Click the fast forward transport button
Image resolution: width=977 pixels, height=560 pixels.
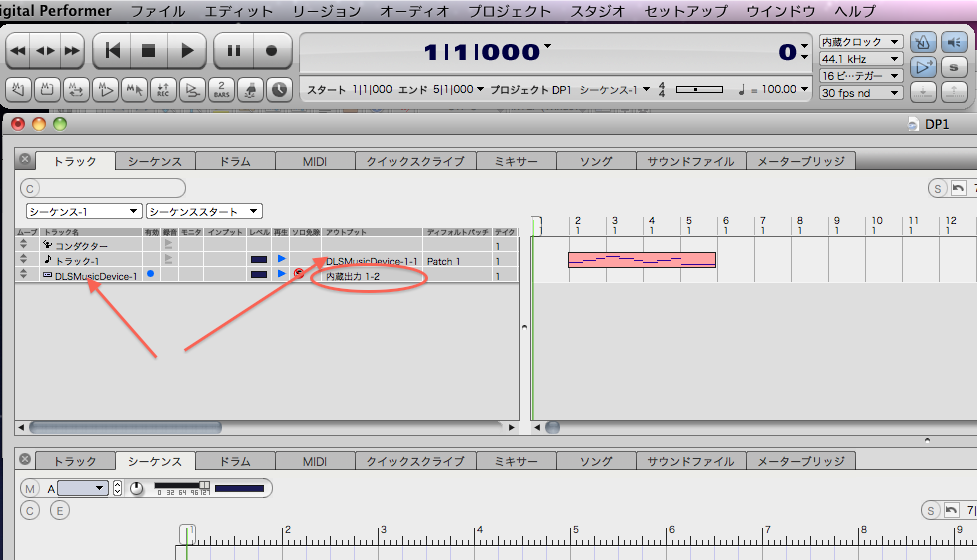click(x=72, y=50)
